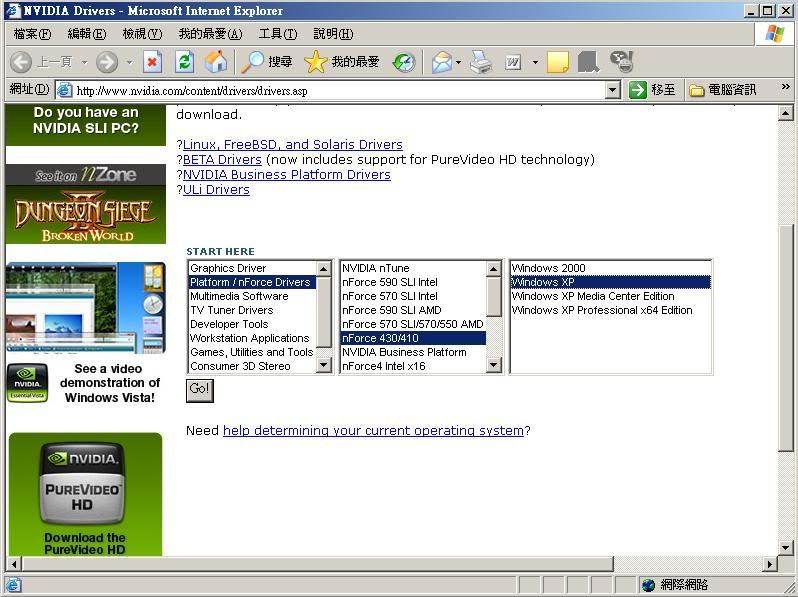The image size is (798, 597).
Task: Select Windows 2000 in the OS list
Action: (x=549, y=268)
